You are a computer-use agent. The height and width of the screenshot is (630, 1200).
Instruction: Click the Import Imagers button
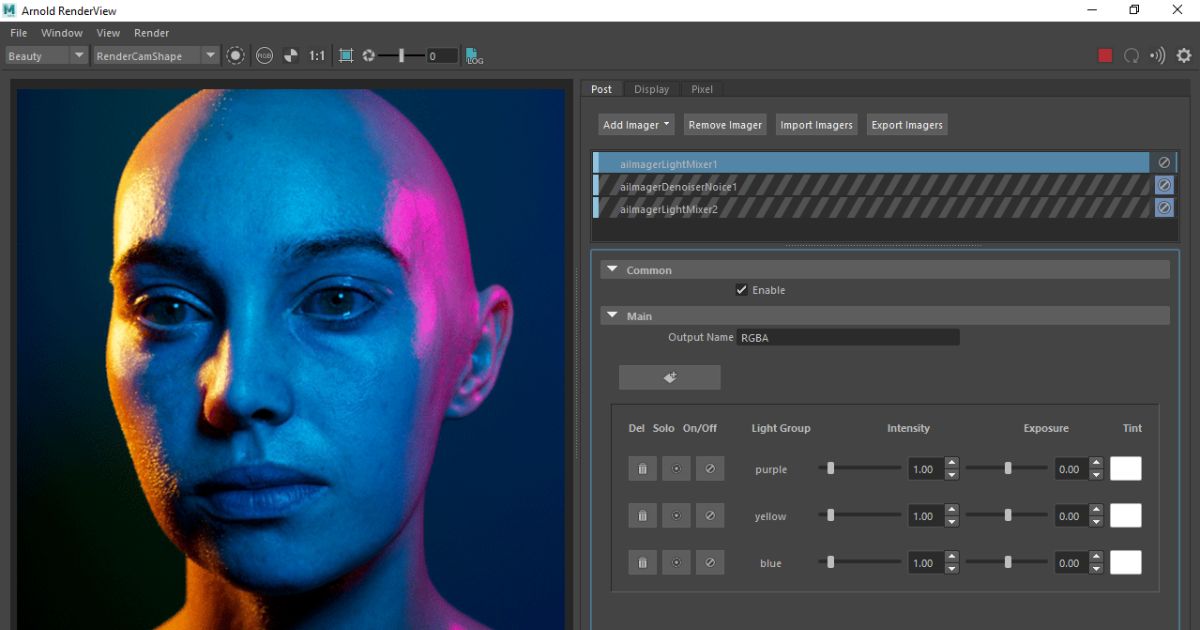[x=817, y=125]
